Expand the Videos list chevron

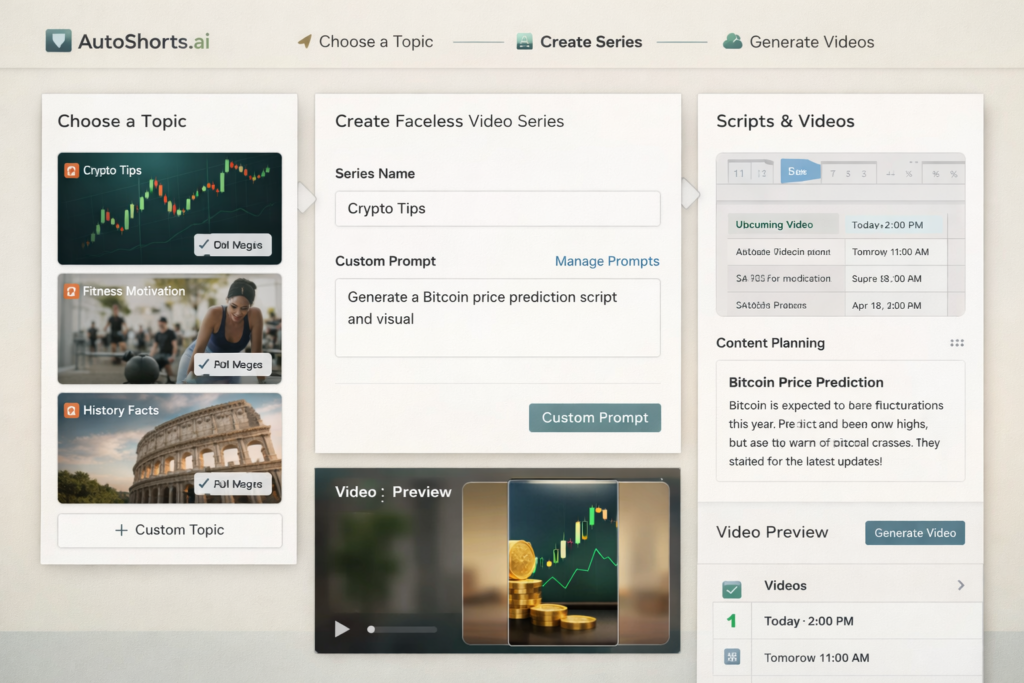tap(960, 585)
